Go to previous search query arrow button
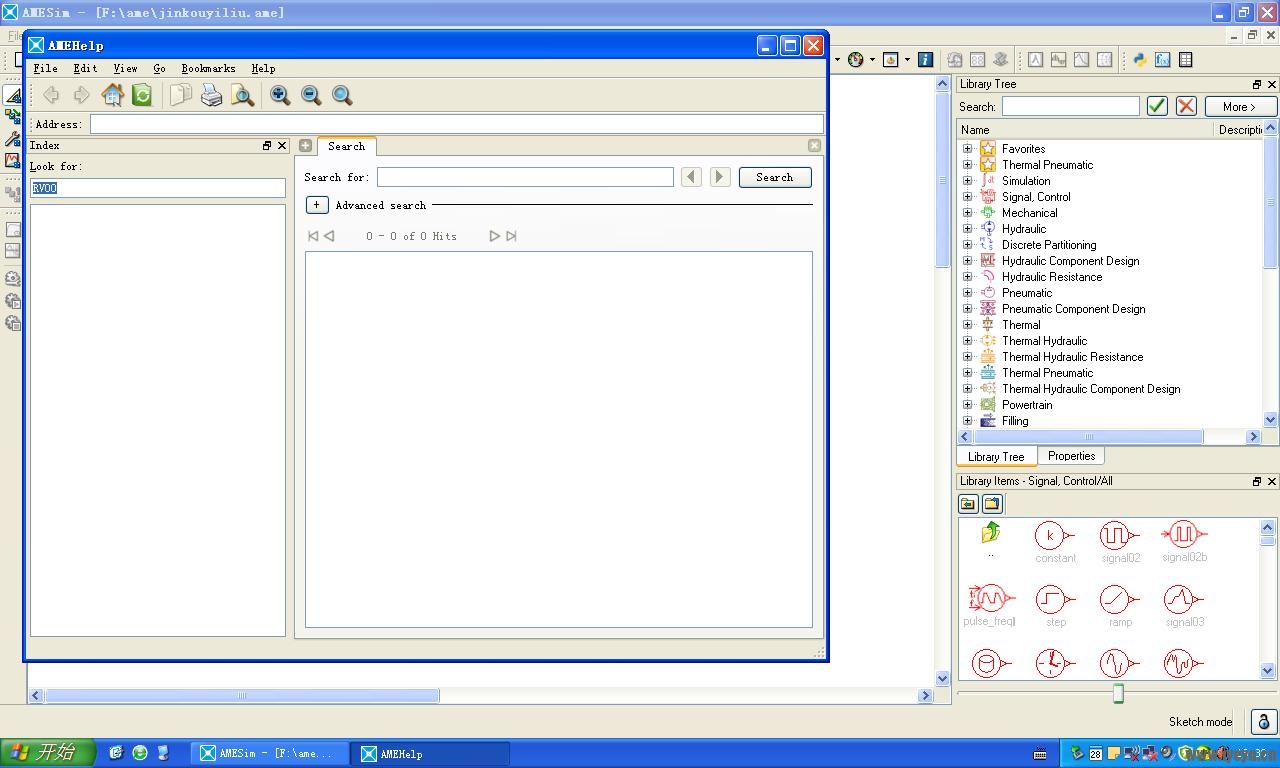Screen dimensions: 1280x768 [691, 177]
